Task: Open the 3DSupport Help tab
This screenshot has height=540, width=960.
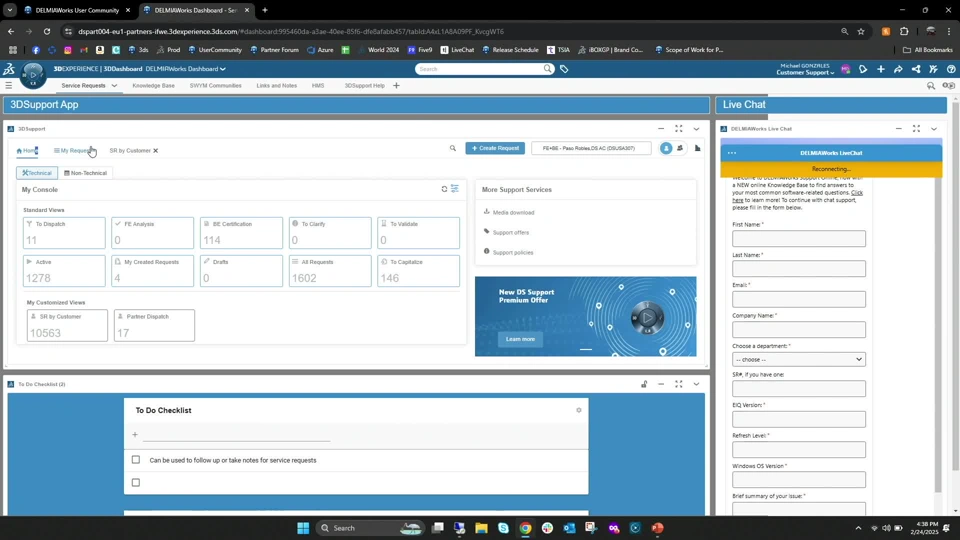Action: click(364, 86)
